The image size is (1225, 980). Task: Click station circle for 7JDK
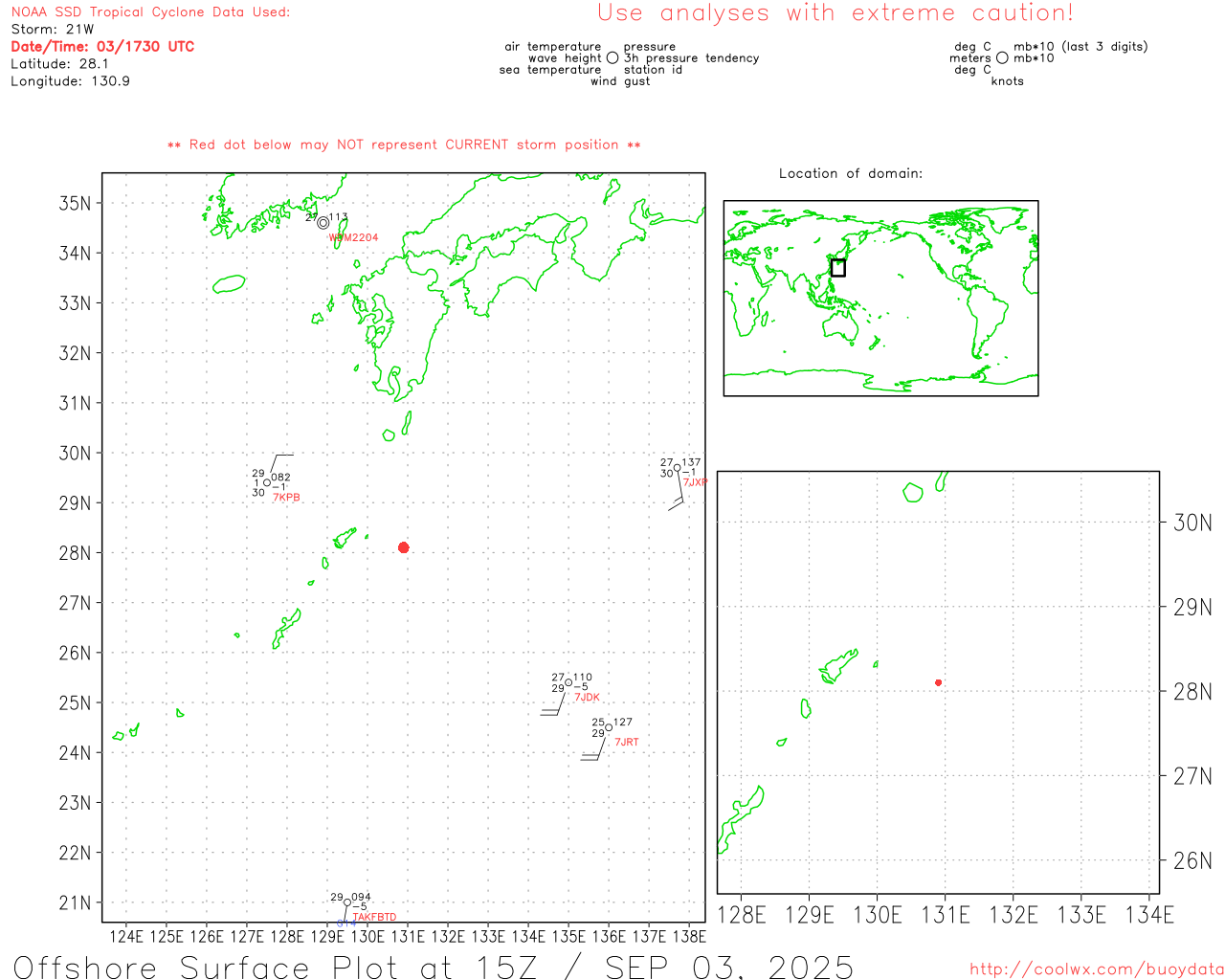(x=568, y=682)
